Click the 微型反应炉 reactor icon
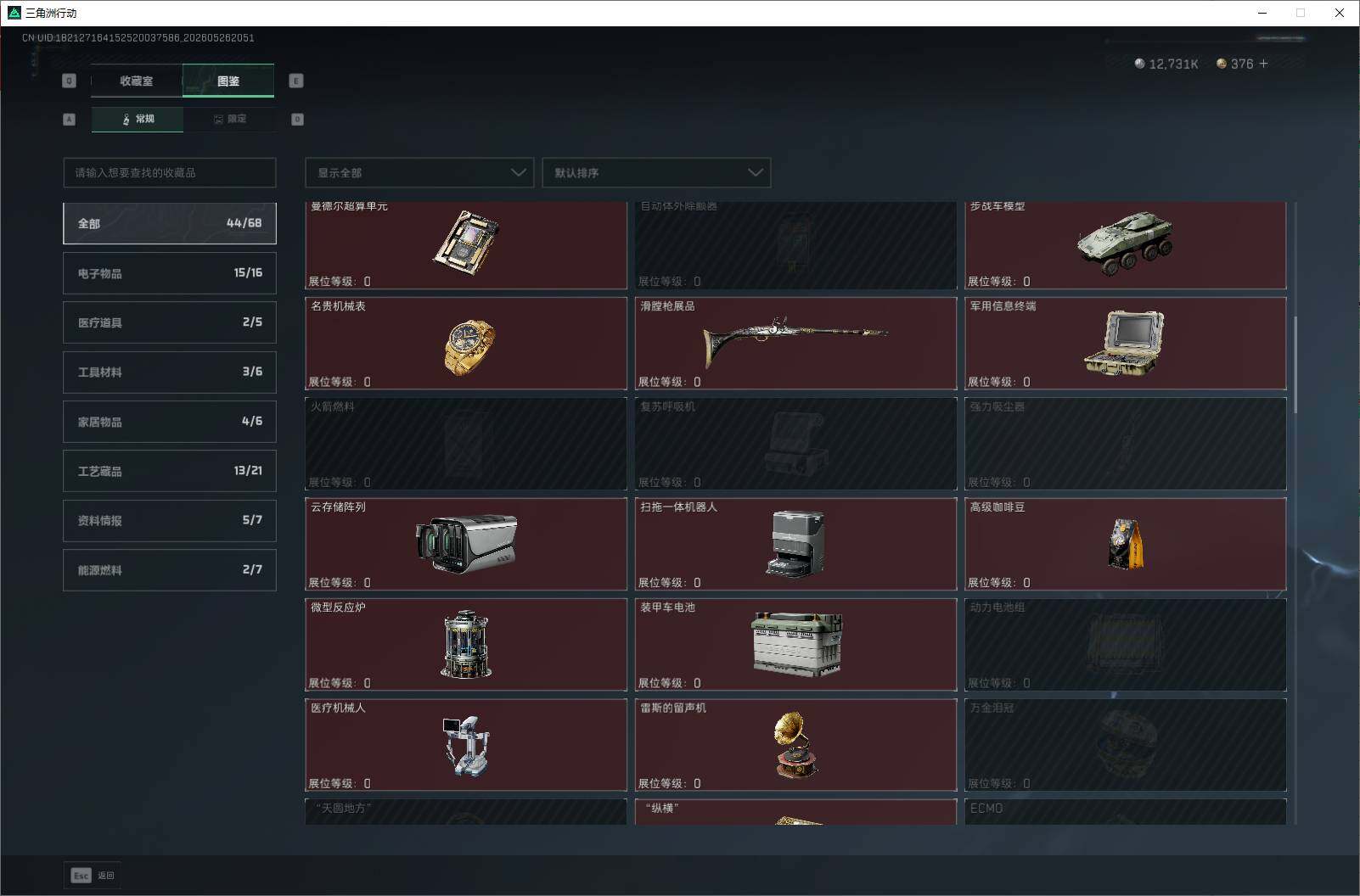The image size is (1360, 896). [x=466, y=644]
